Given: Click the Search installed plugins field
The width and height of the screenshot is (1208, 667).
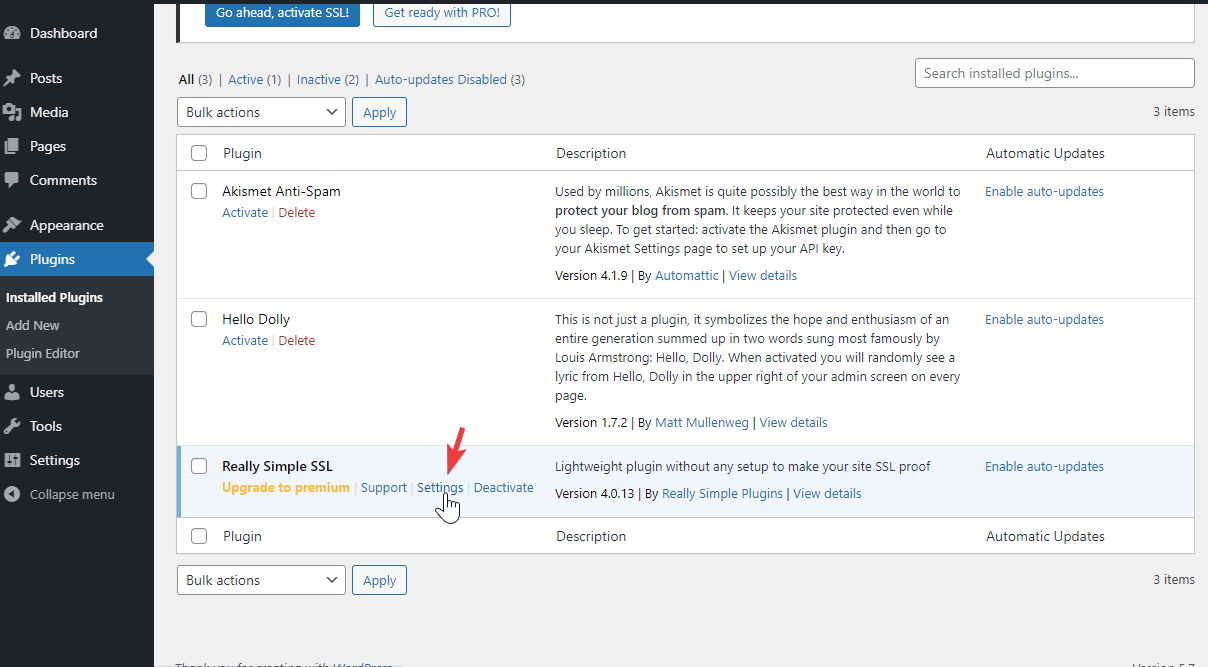Looking at the screenshot, I should (1054, 73).
